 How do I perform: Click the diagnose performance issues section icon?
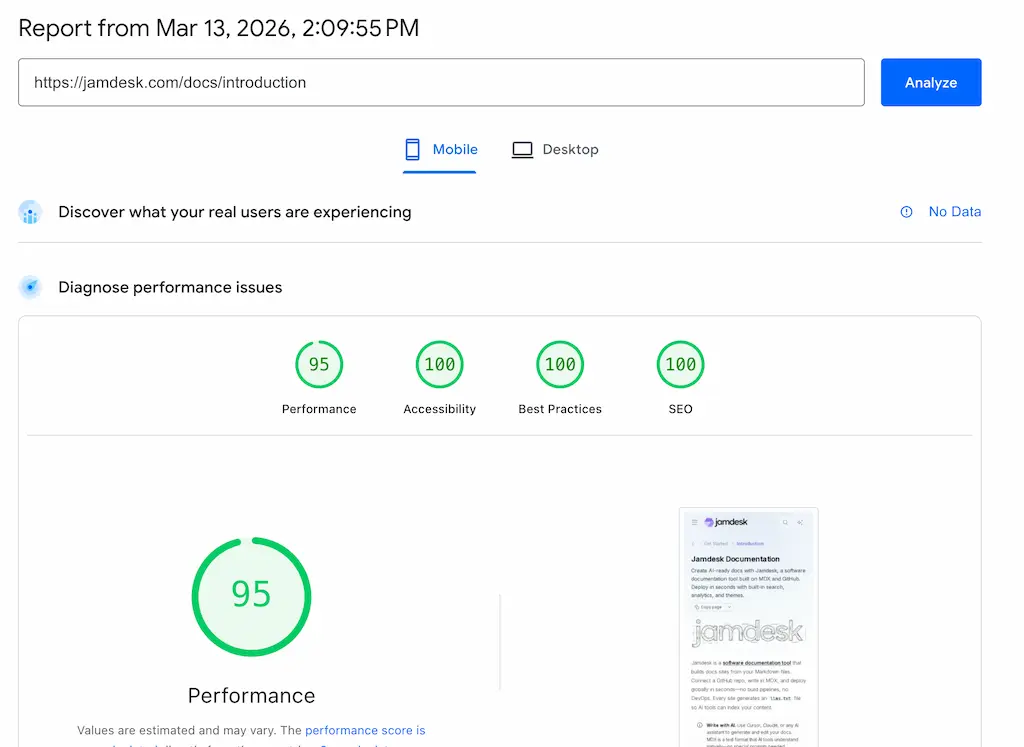30,287
